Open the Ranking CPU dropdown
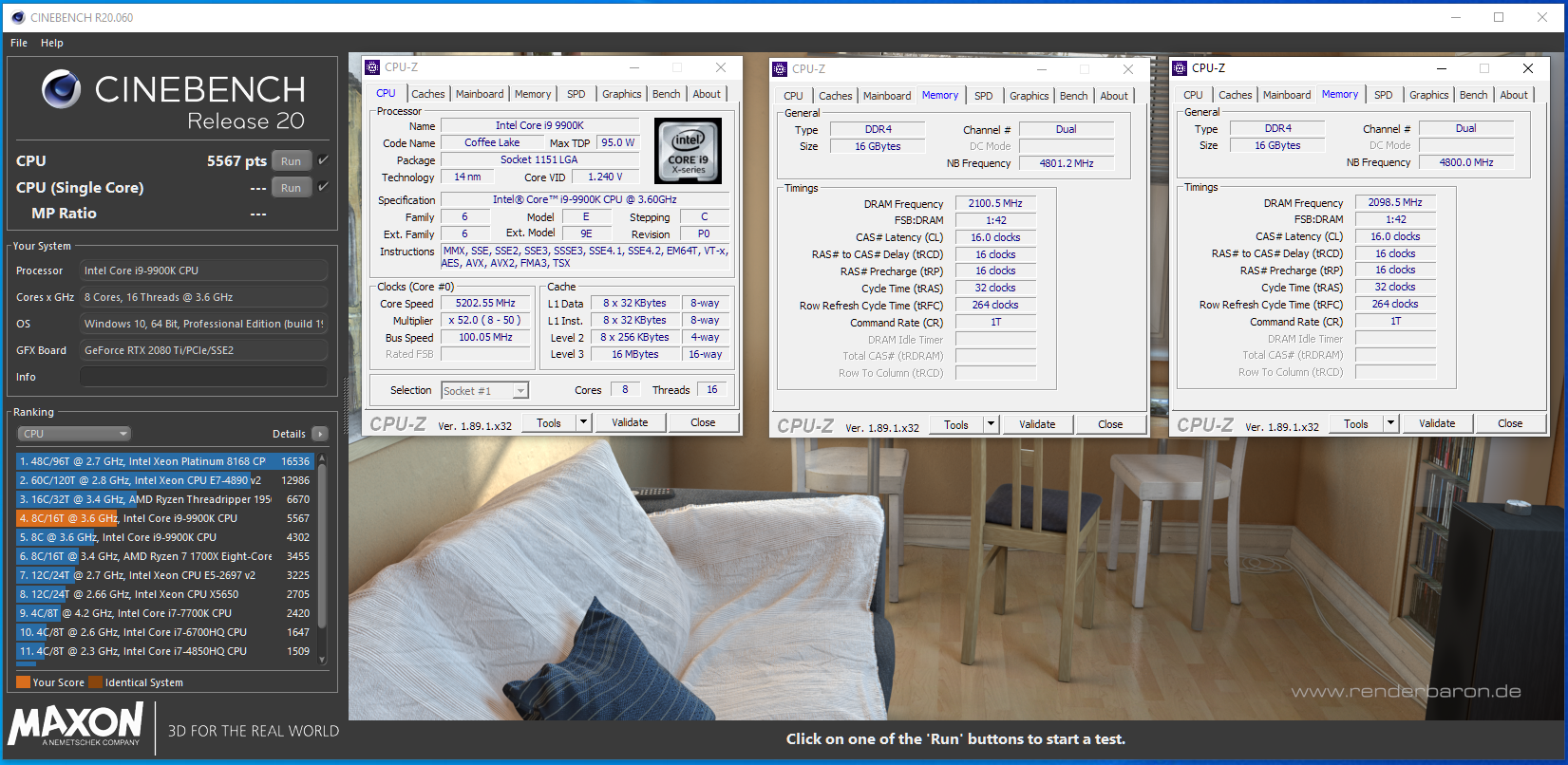1568x765 pixels. [x=74, y=434]
